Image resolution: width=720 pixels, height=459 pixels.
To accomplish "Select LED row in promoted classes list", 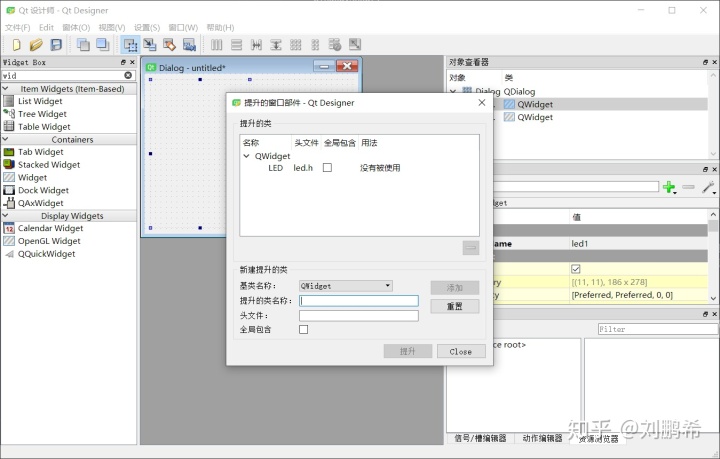I will (x=359, y=168).
